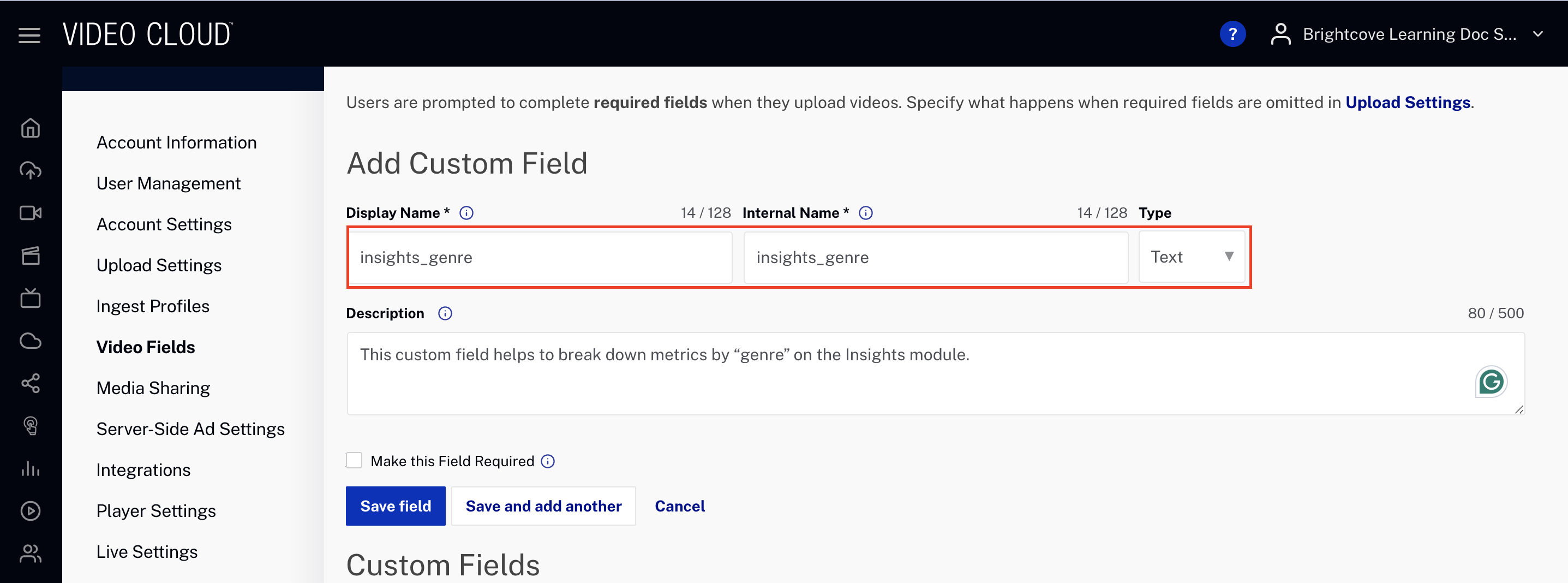Screen dimensions: 1568x583
Task: Open the Upload module cloud icon
Action: 31,170
